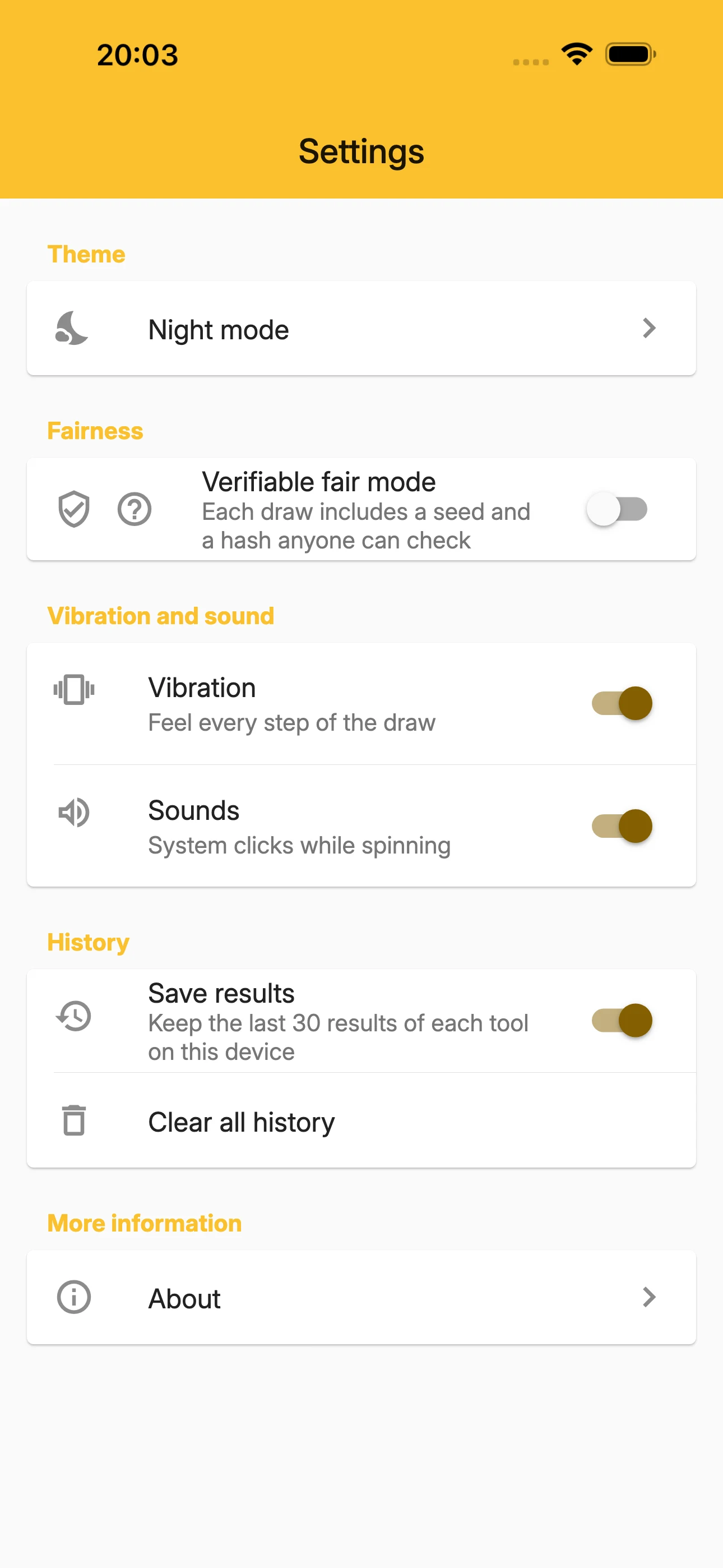The width and height of the screenshot is (723, 1568).
Task: Open the question mark help icon
Action: [135, 509]
